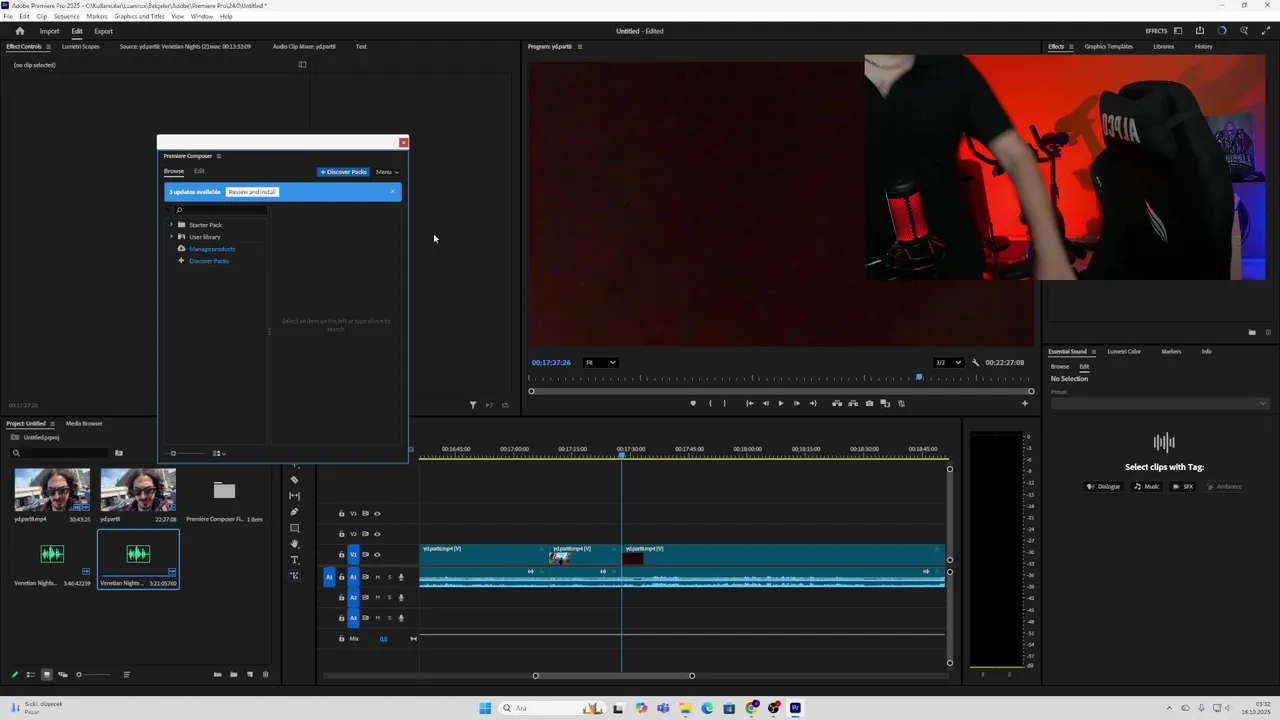Screen dimensions: 1280x720
Task: Switch to the Lumetri Scopes tab
Action: (80, 47)
